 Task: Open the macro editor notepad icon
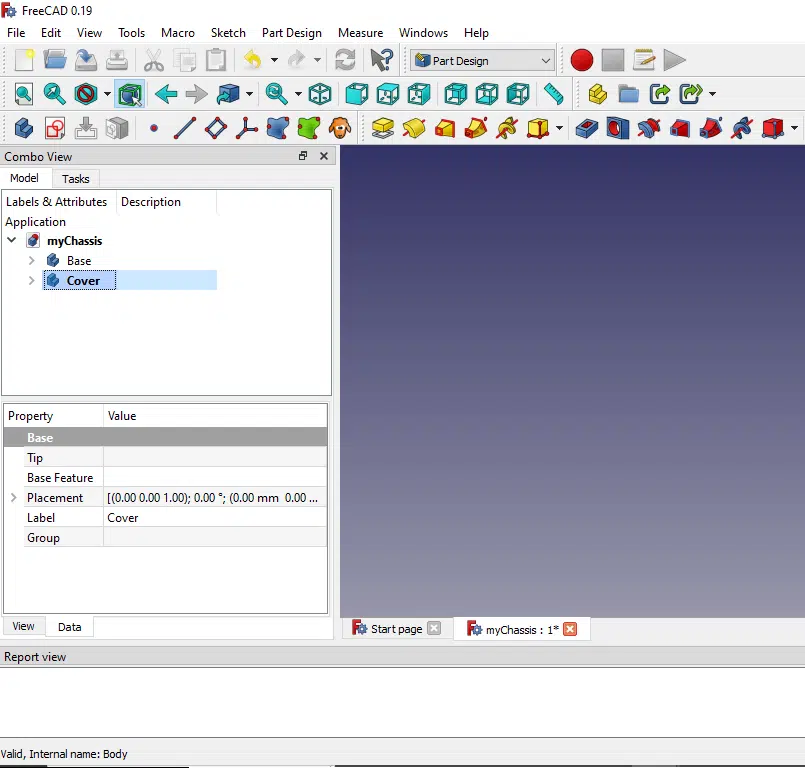[x=644, y=60]
